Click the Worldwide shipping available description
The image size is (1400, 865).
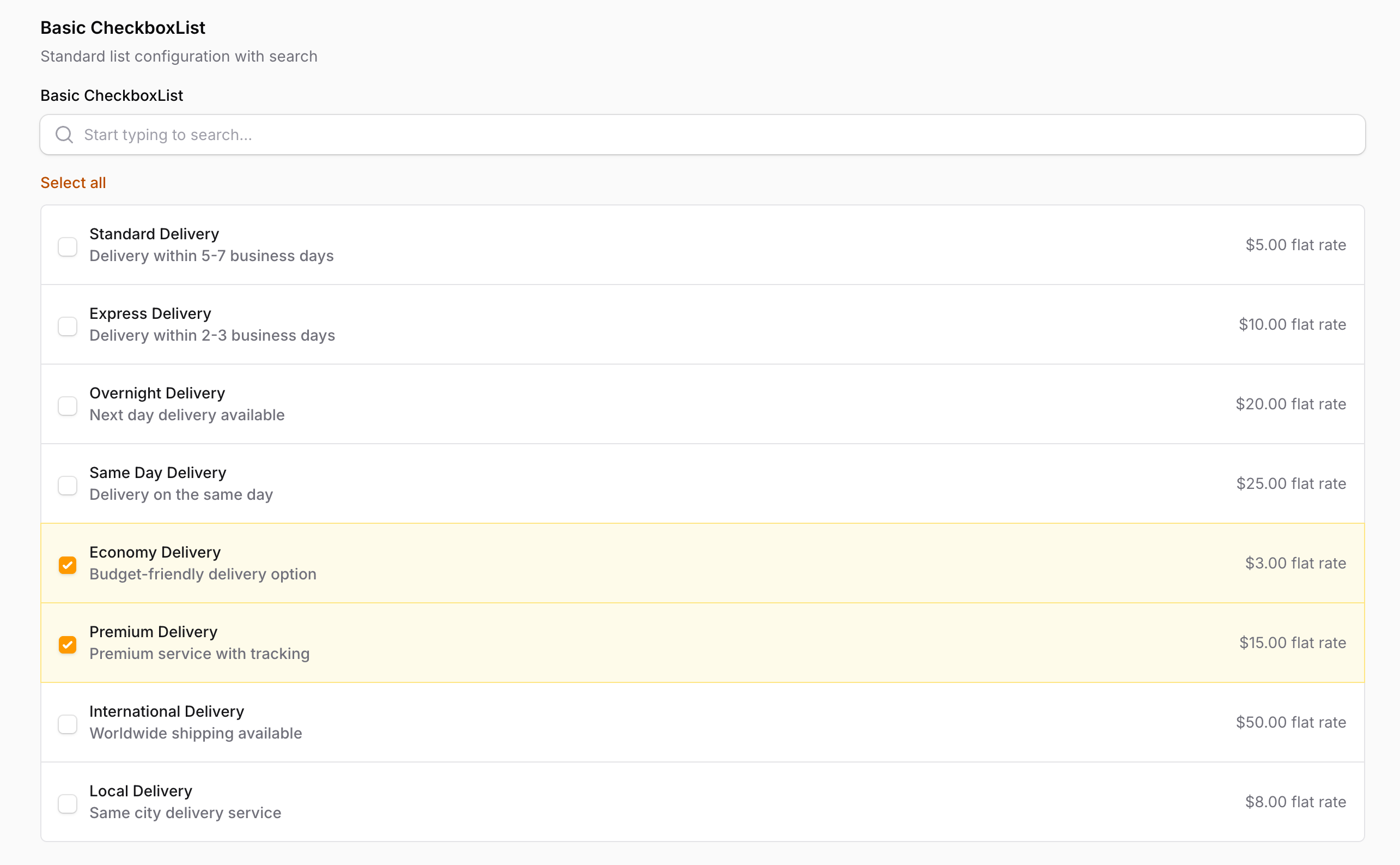(196, 733)
